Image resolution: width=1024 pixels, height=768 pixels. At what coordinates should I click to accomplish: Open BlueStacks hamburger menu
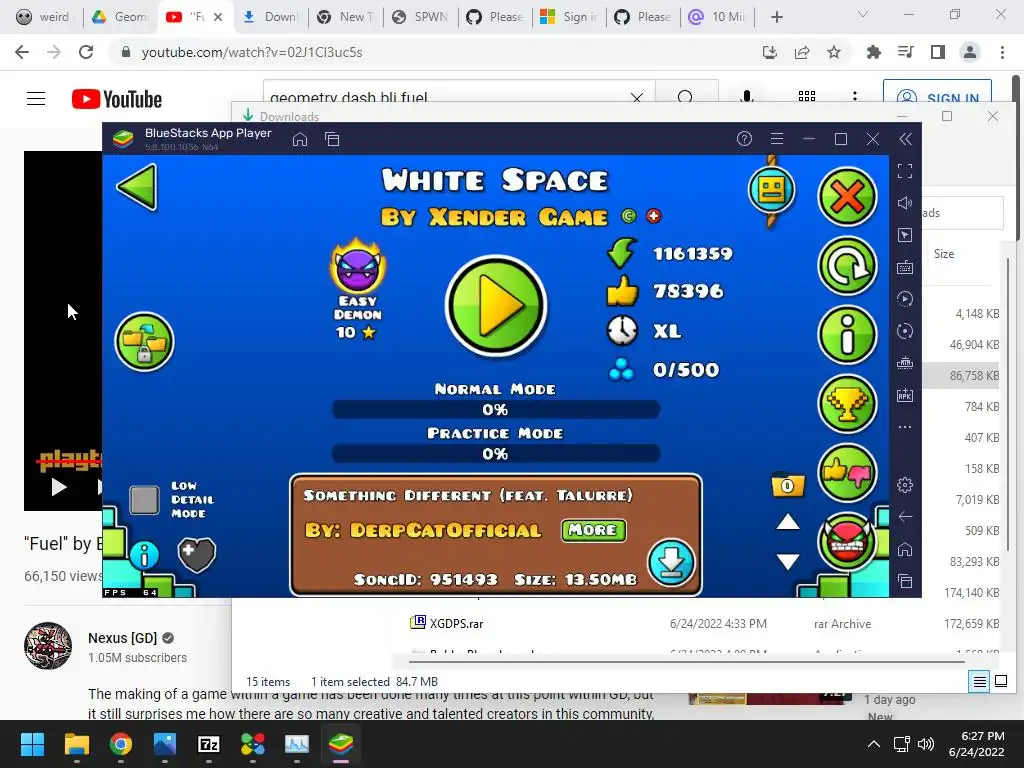pos(776,138)
